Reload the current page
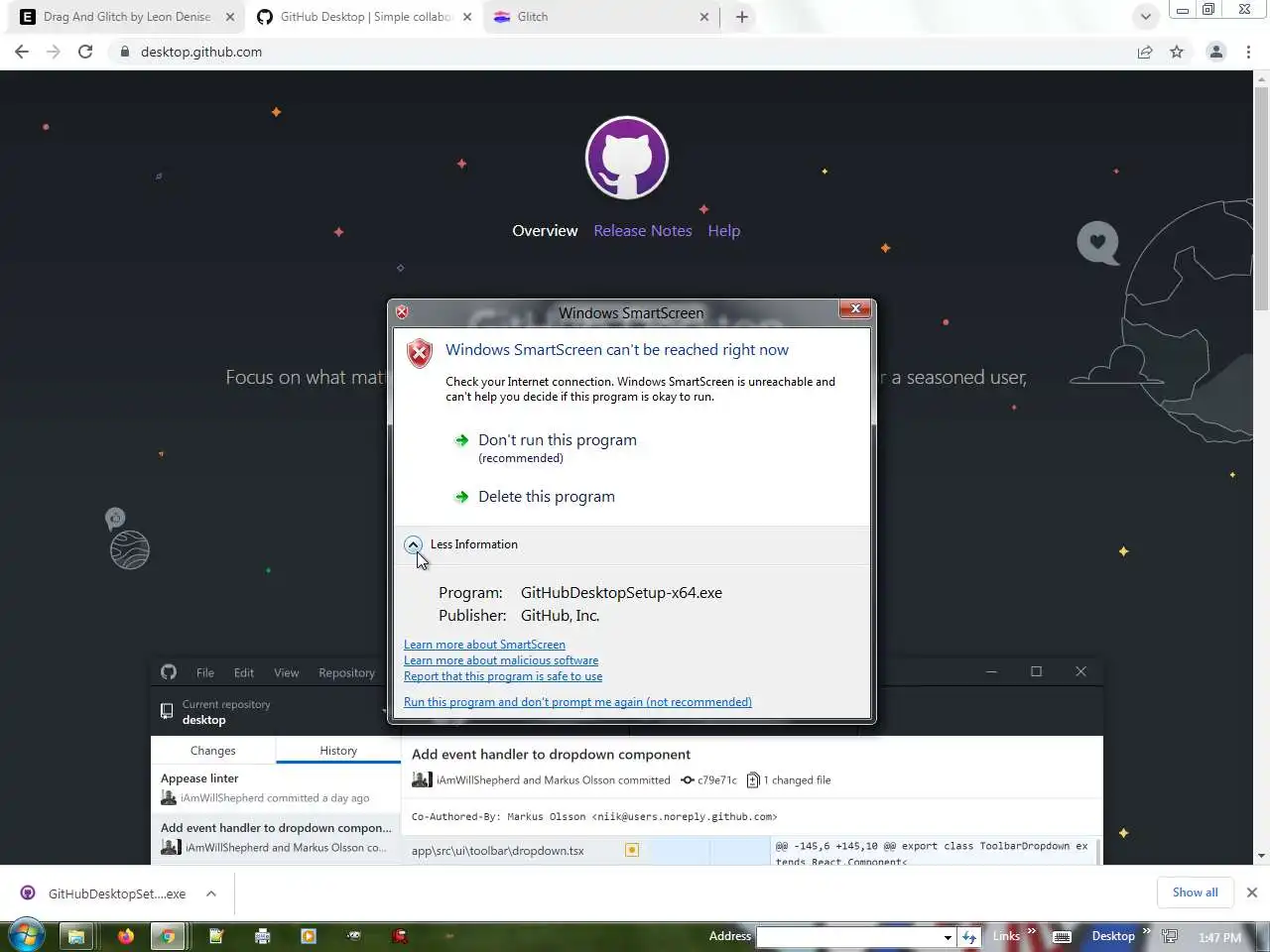1270x952 pixels. tap(85, 52)
